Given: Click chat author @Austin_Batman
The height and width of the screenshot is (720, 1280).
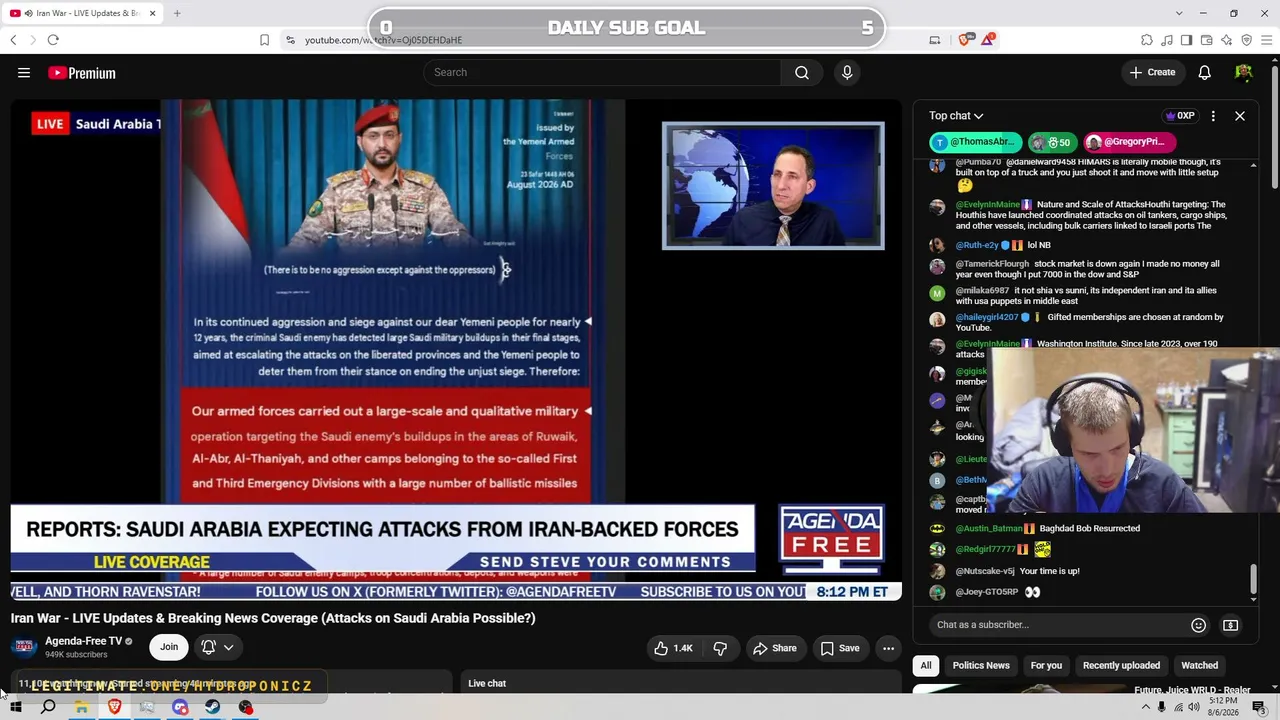Looking at the screenshot, I should (x=989, y=528).
